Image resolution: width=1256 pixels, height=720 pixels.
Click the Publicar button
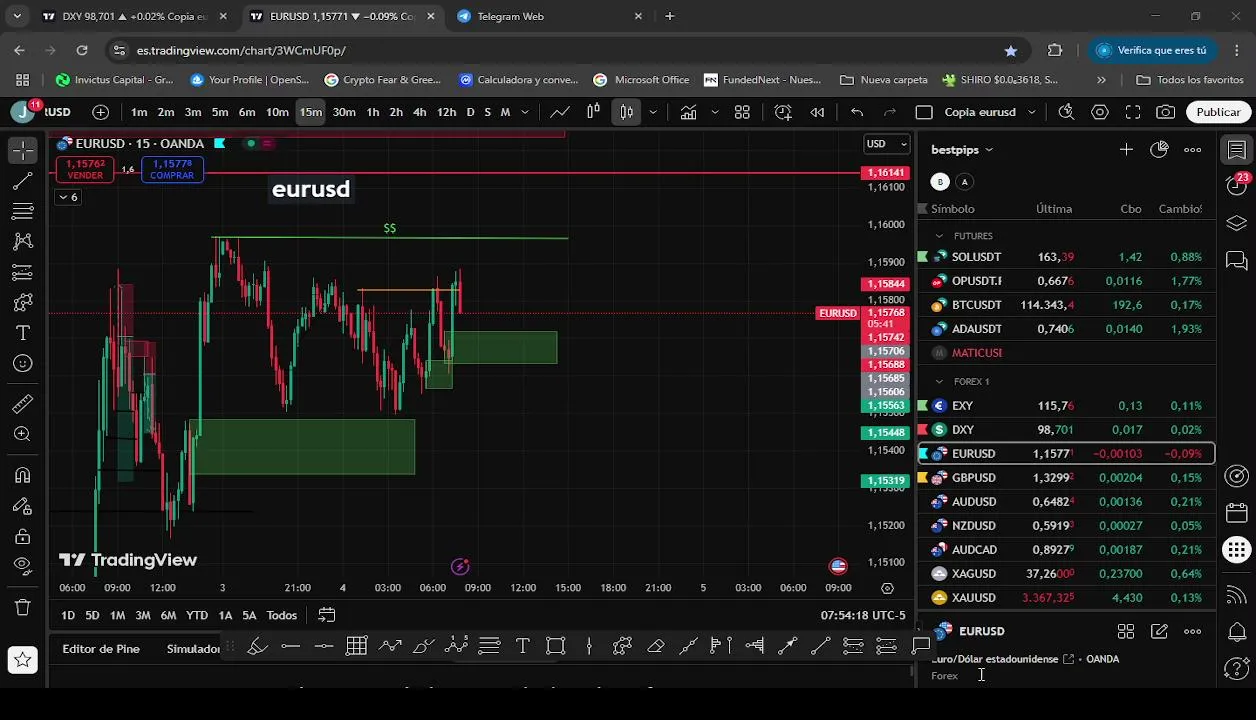coord(1218,112)
